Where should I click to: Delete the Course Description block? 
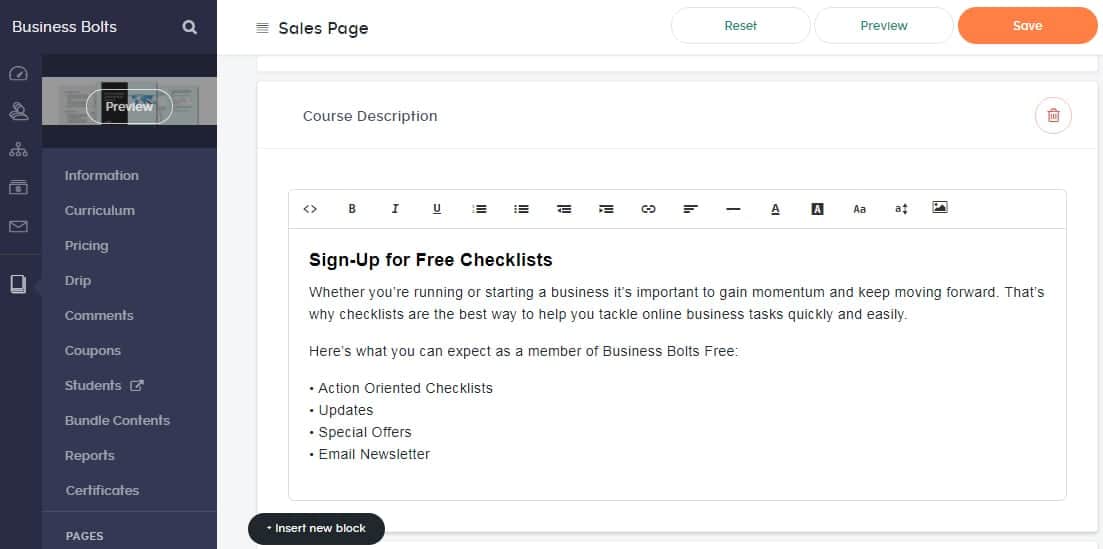coord(1053,116)
